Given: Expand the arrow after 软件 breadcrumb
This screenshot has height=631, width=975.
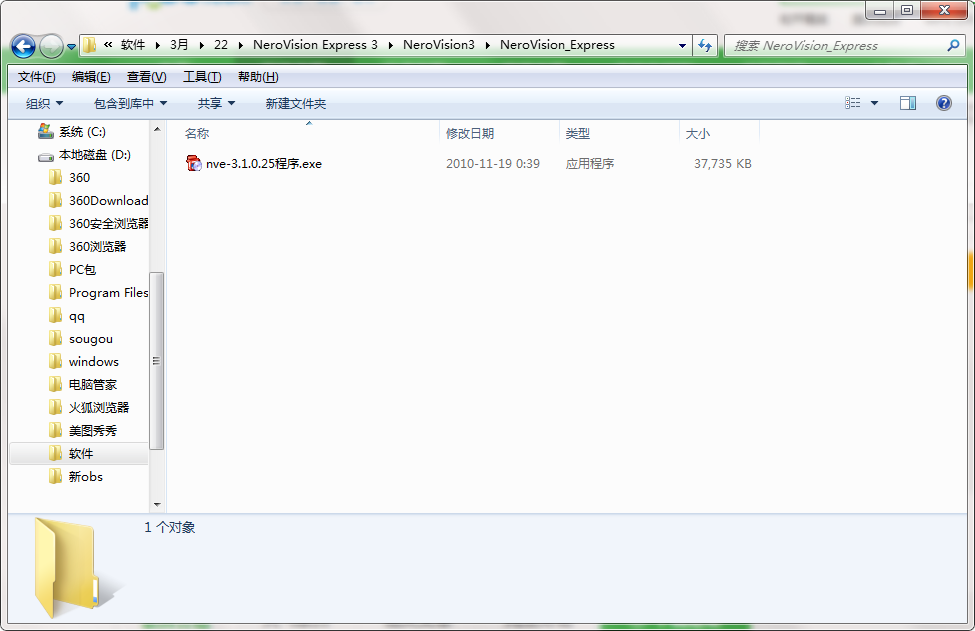Looking at the screenshot, I should tap(157, 45).
